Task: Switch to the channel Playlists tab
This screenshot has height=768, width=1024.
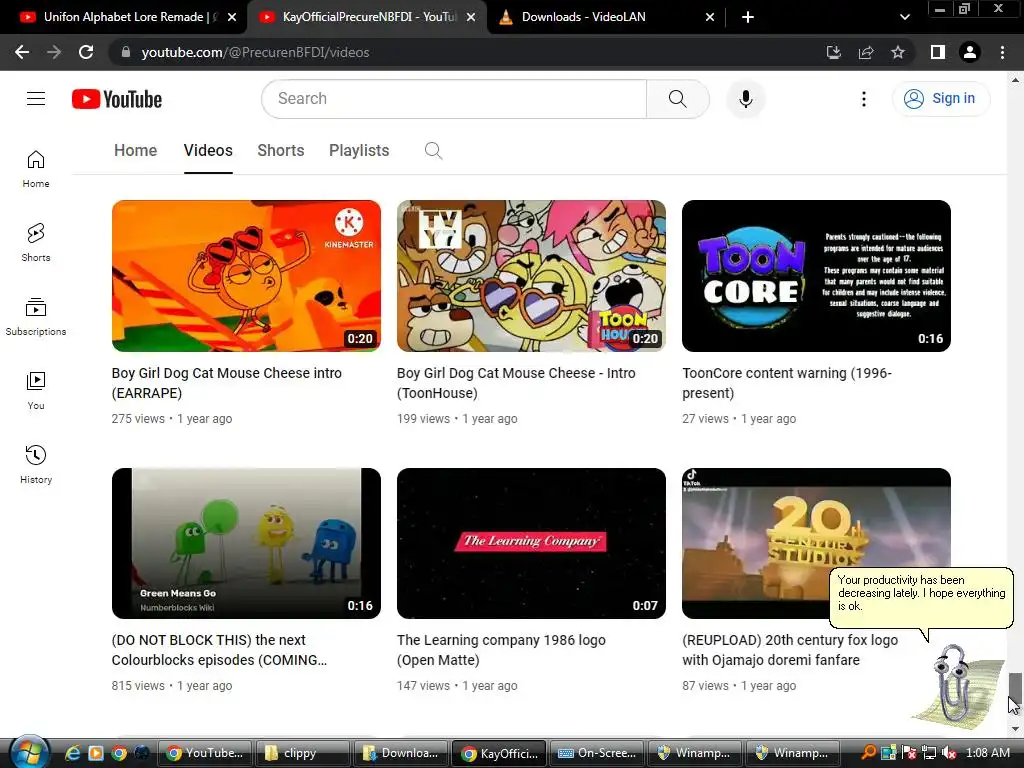Action: tap(359, 150)
